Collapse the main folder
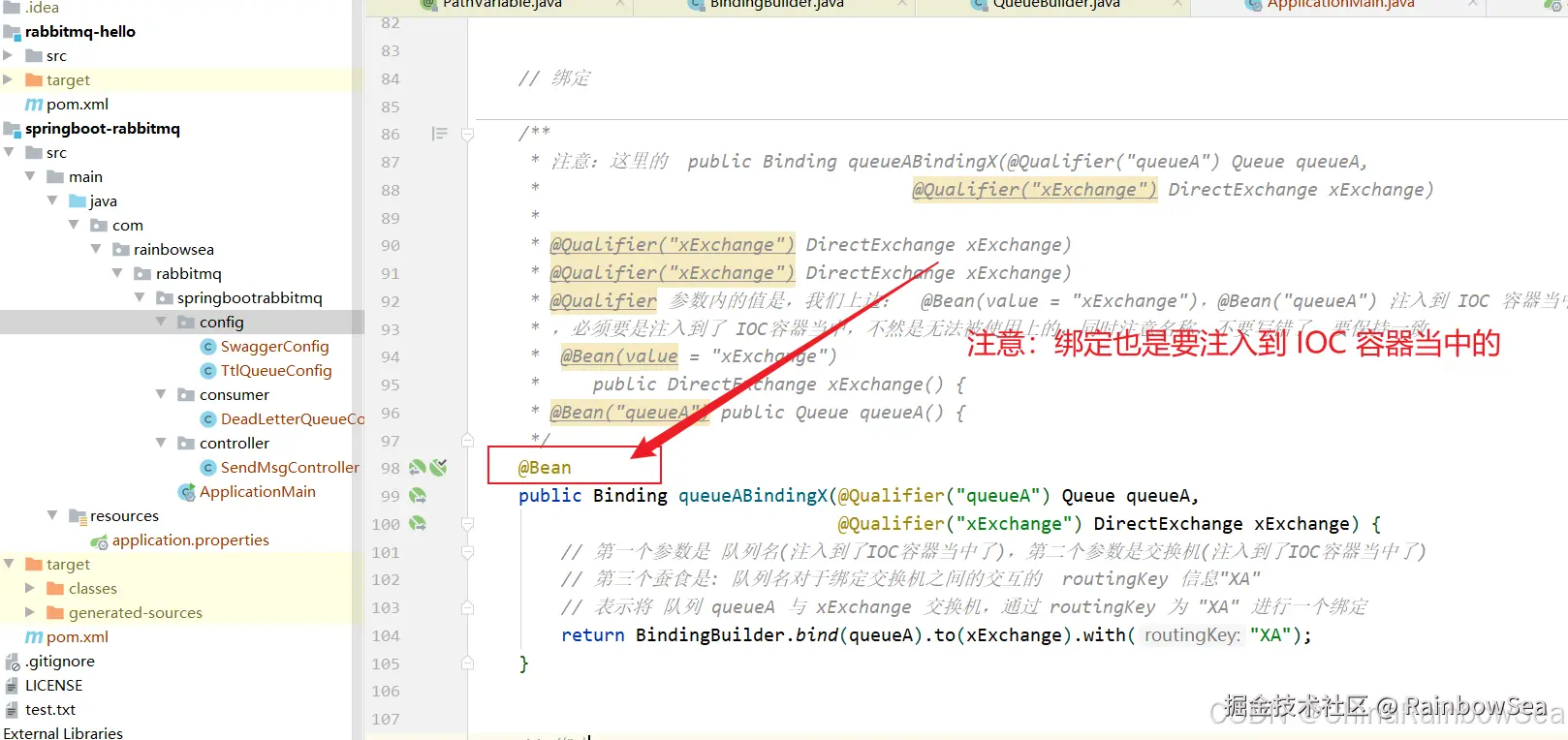This screenshot has width=1568, height=740. click(30, 176)
